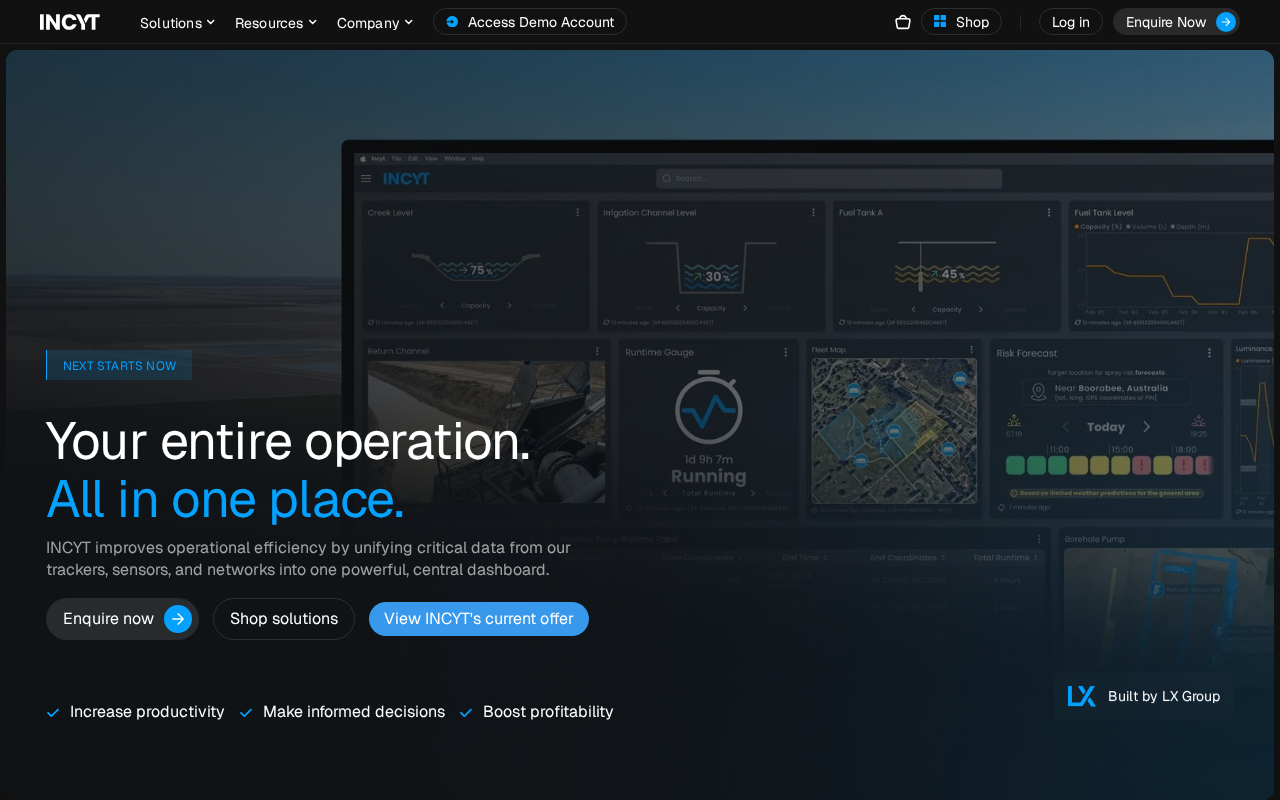Open the Irrigation Channel Level options menu

pyautogui.click(x=813, y=212)
